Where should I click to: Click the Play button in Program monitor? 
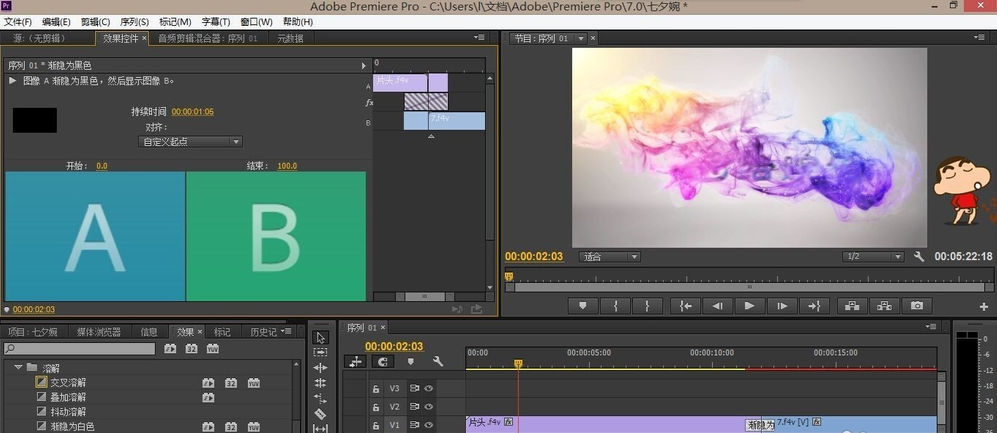(748, 306)
